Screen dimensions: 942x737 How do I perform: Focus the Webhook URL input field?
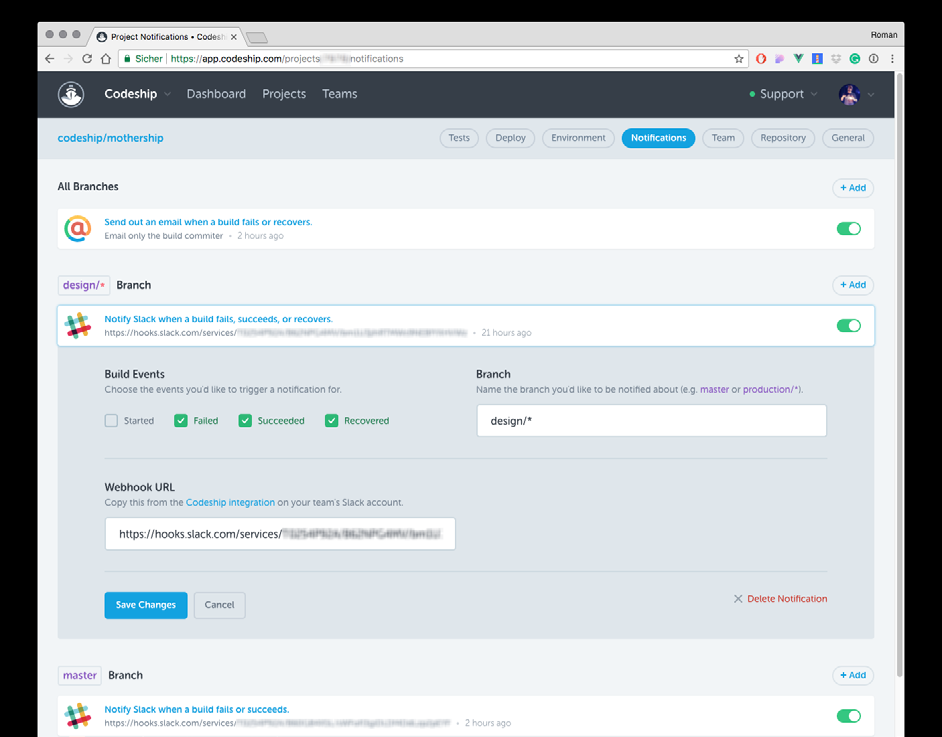point(280,533)
